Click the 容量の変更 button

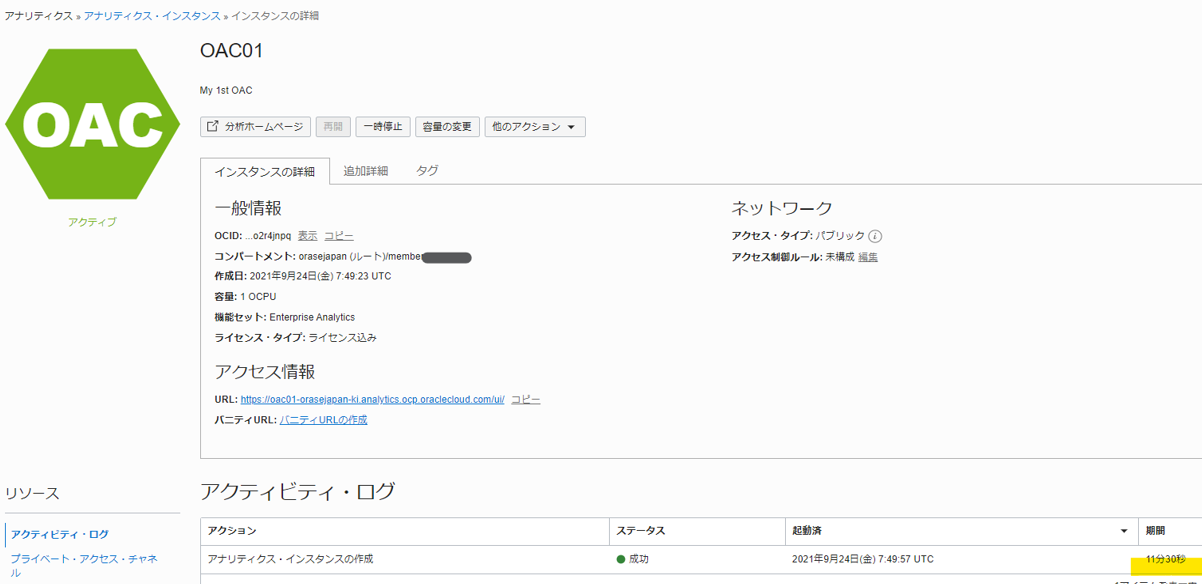[447, 126]
